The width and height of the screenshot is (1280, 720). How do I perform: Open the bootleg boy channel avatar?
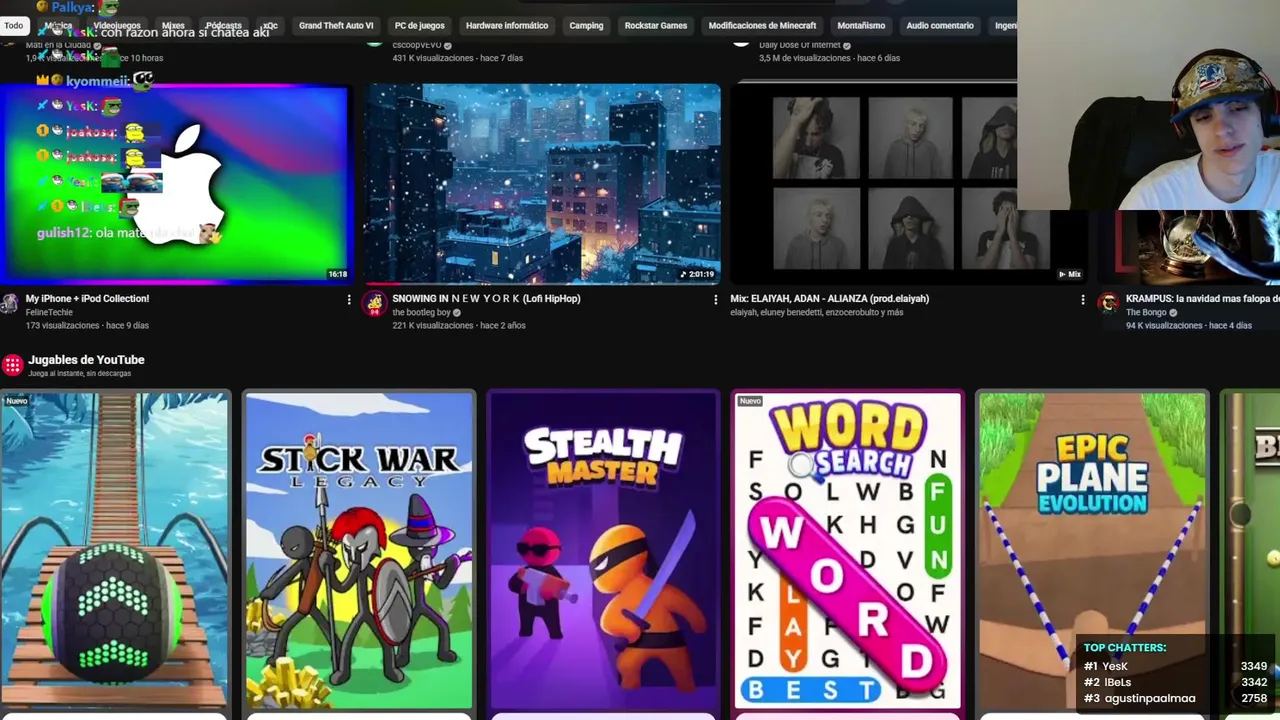[374, 304]
